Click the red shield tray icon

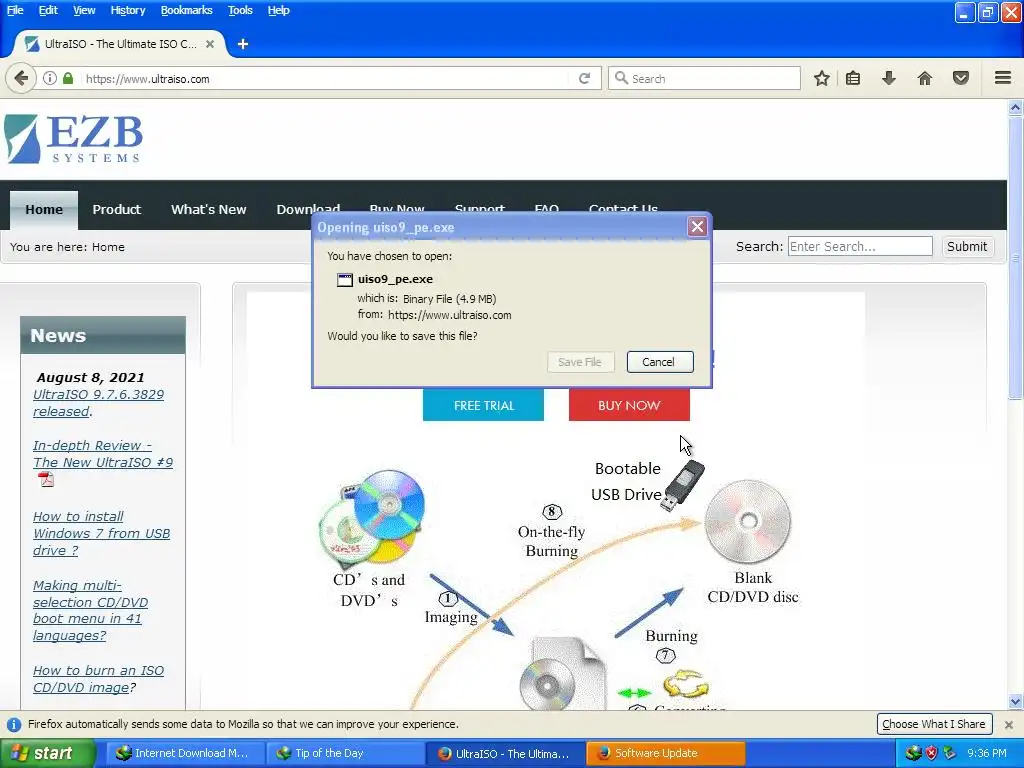click(931, 753)
